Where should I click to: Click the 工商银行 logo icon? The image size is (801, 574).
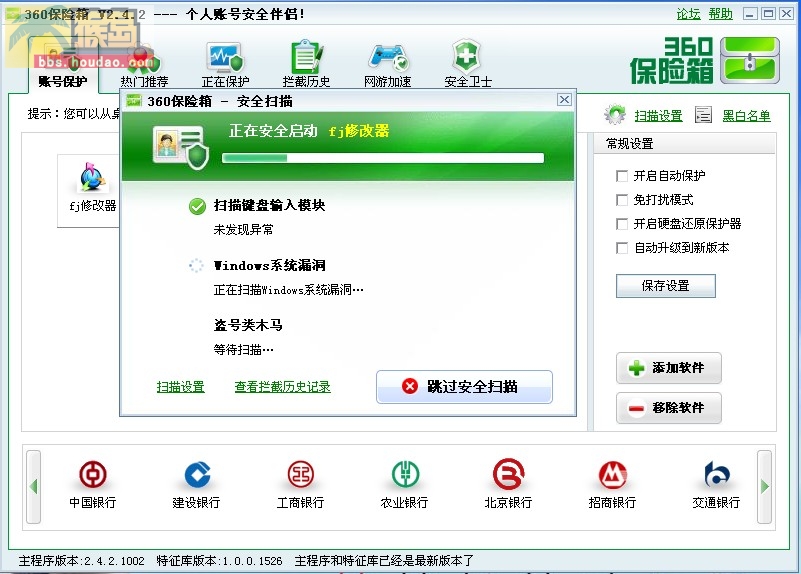tap(300, 474)
